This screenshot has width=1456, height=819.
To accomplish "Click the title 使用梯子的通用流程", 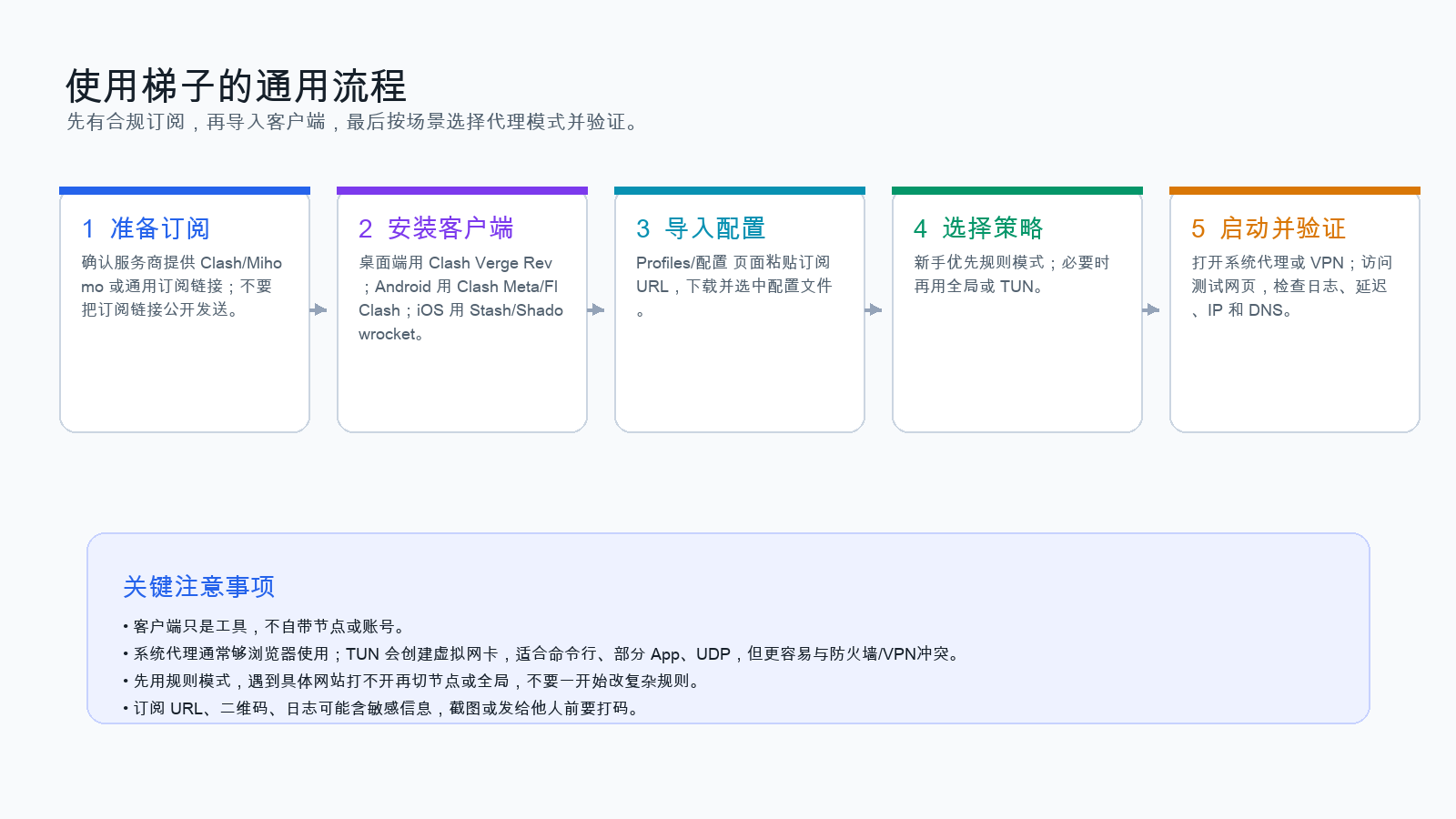I will (x=236, y=86).
